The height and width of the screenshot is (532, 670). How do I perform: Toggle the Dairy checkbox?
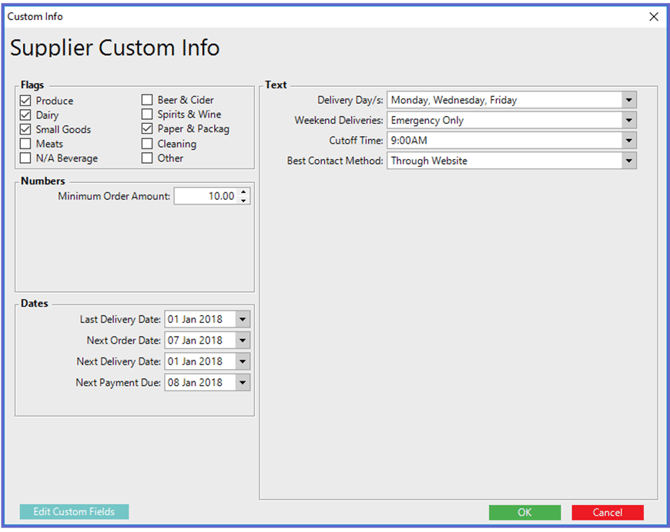pyautogui.click(x=26, y=115)
